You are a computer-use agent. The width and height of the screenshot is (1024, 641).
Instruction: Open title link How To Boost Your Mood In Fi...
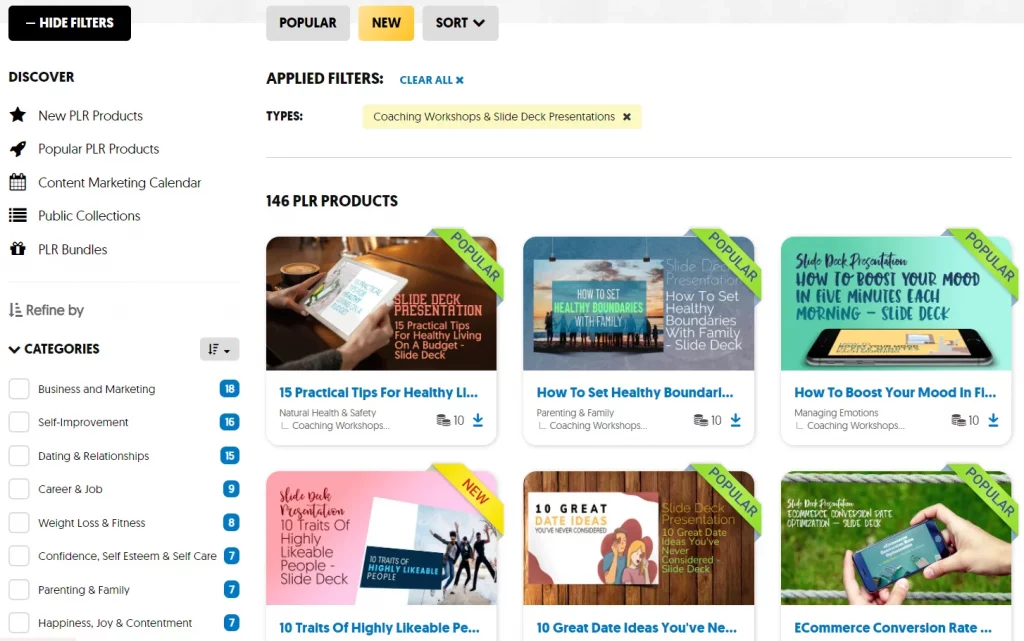point(895,392)
